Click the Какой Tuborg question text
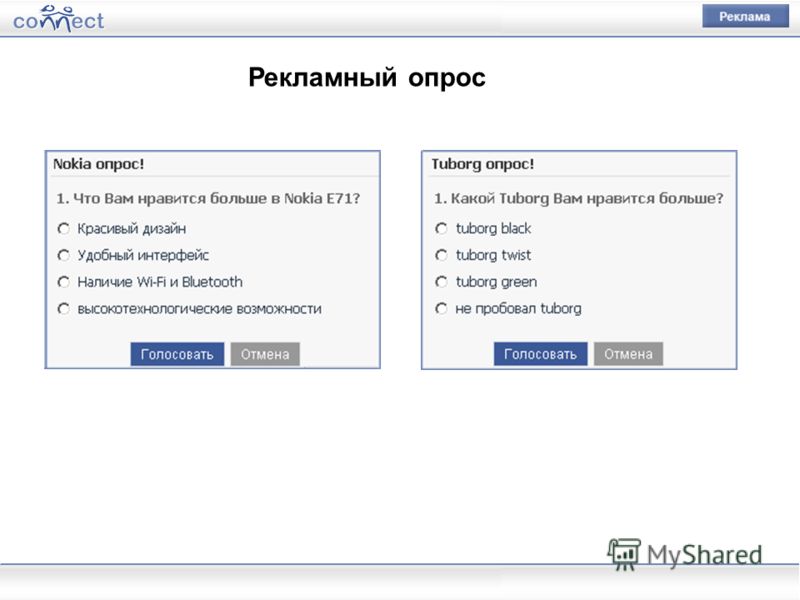Viewport: 800px width, 600px height. pyautogui.click(x=579, y=198)
